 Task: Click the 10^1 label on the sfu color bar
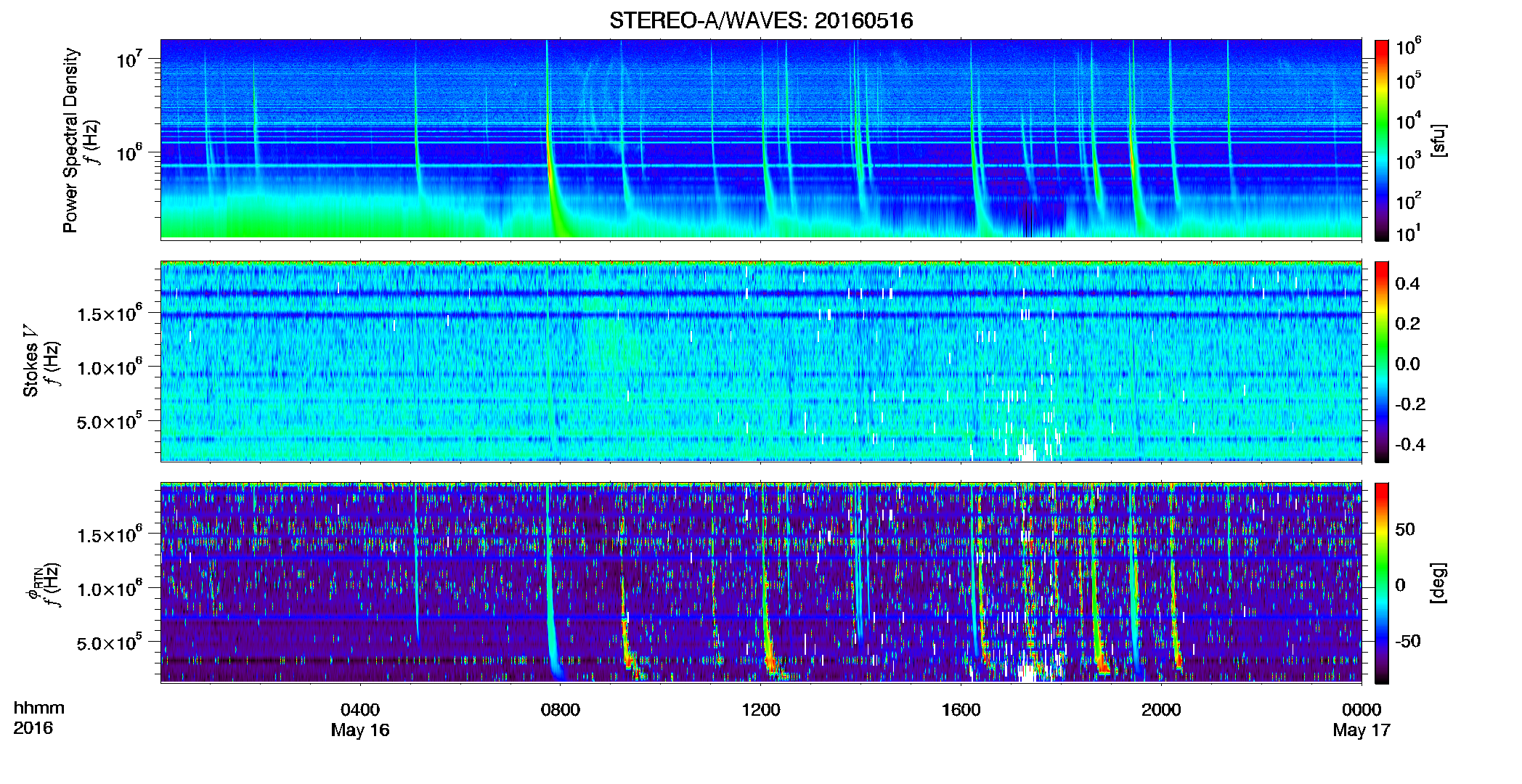(x=1408, y=233)
